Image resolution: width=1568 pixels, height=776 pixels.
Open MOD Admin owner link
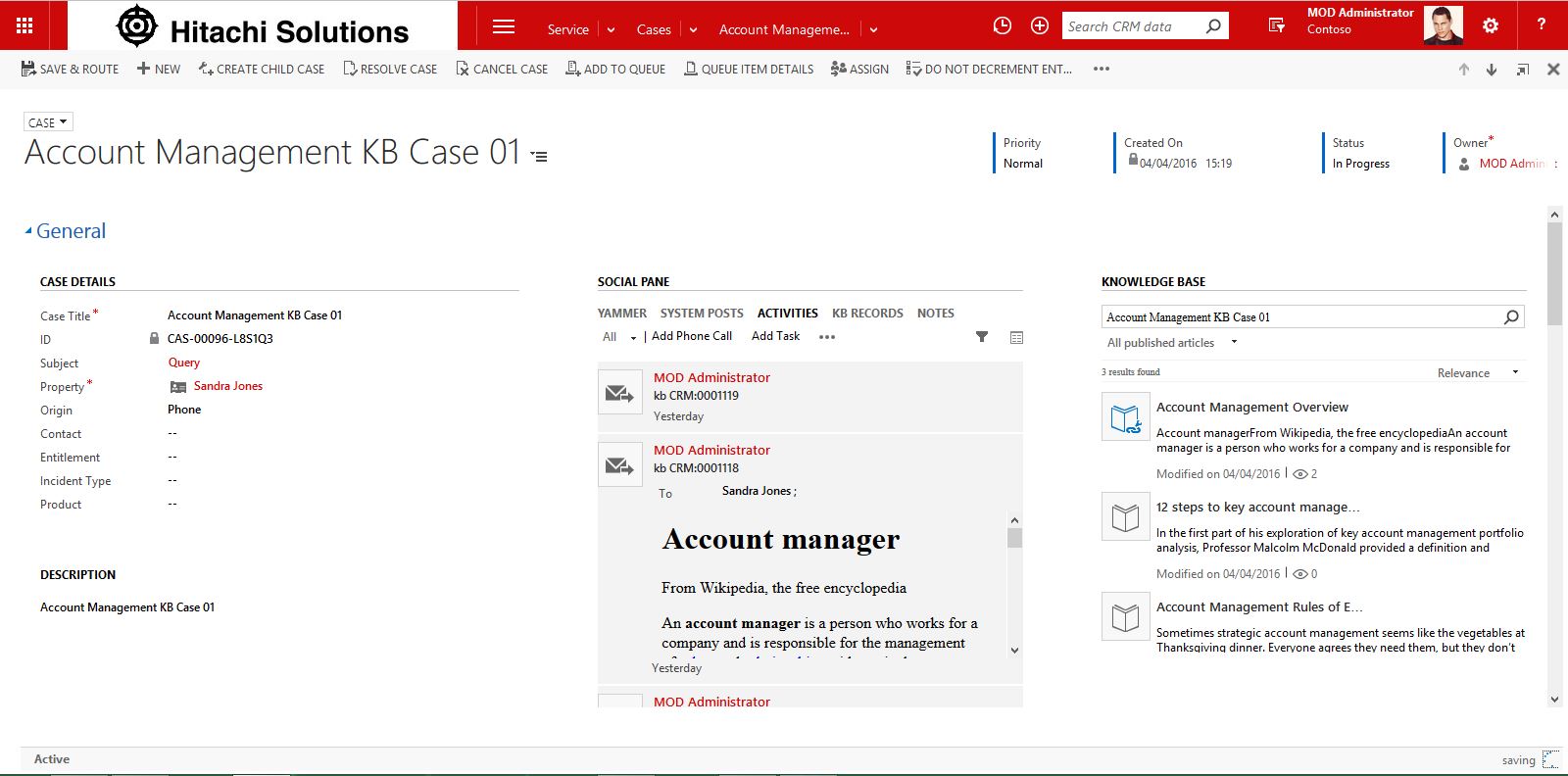1512,164
